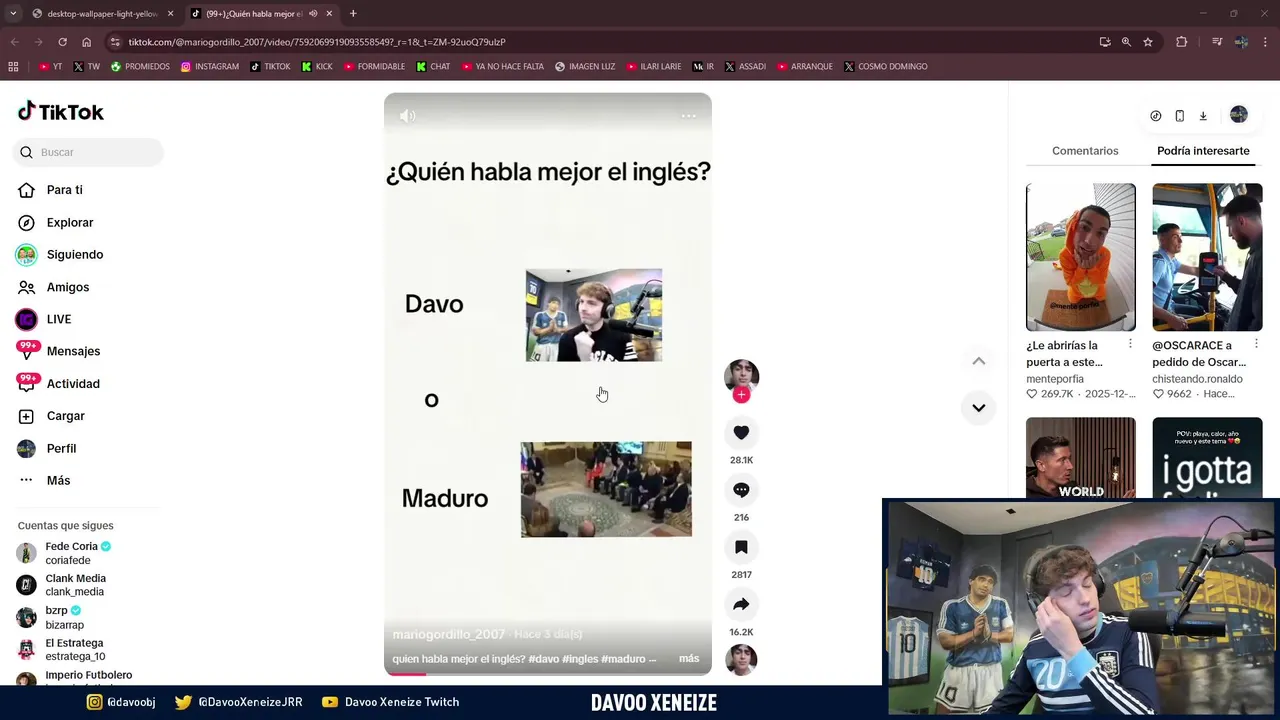The image size is (1280, 720).
Task: Go back in the browser
Action: pyautogui.click(x=14, y=42)
